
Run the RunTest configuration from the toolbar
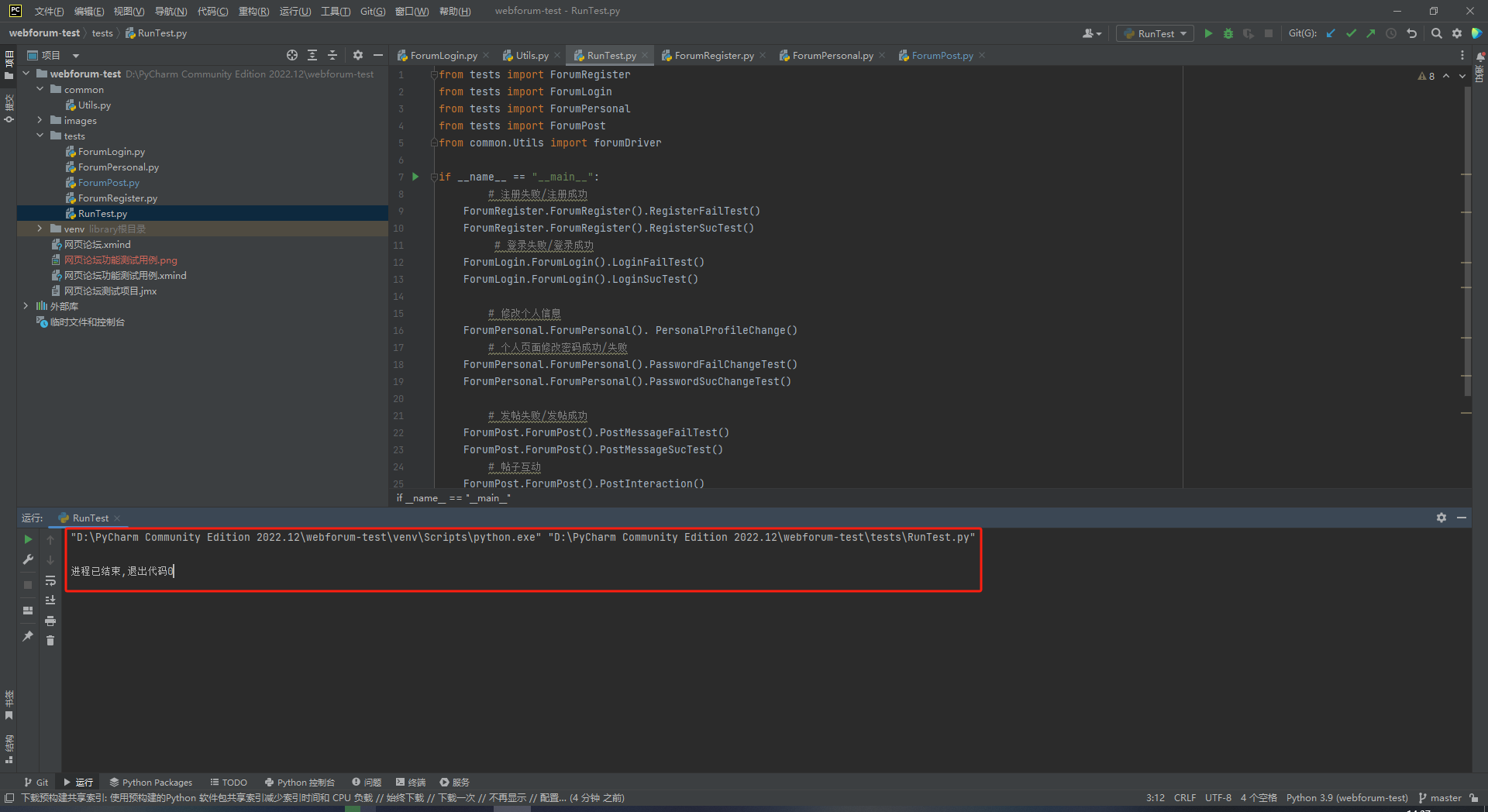(1208, 33)
